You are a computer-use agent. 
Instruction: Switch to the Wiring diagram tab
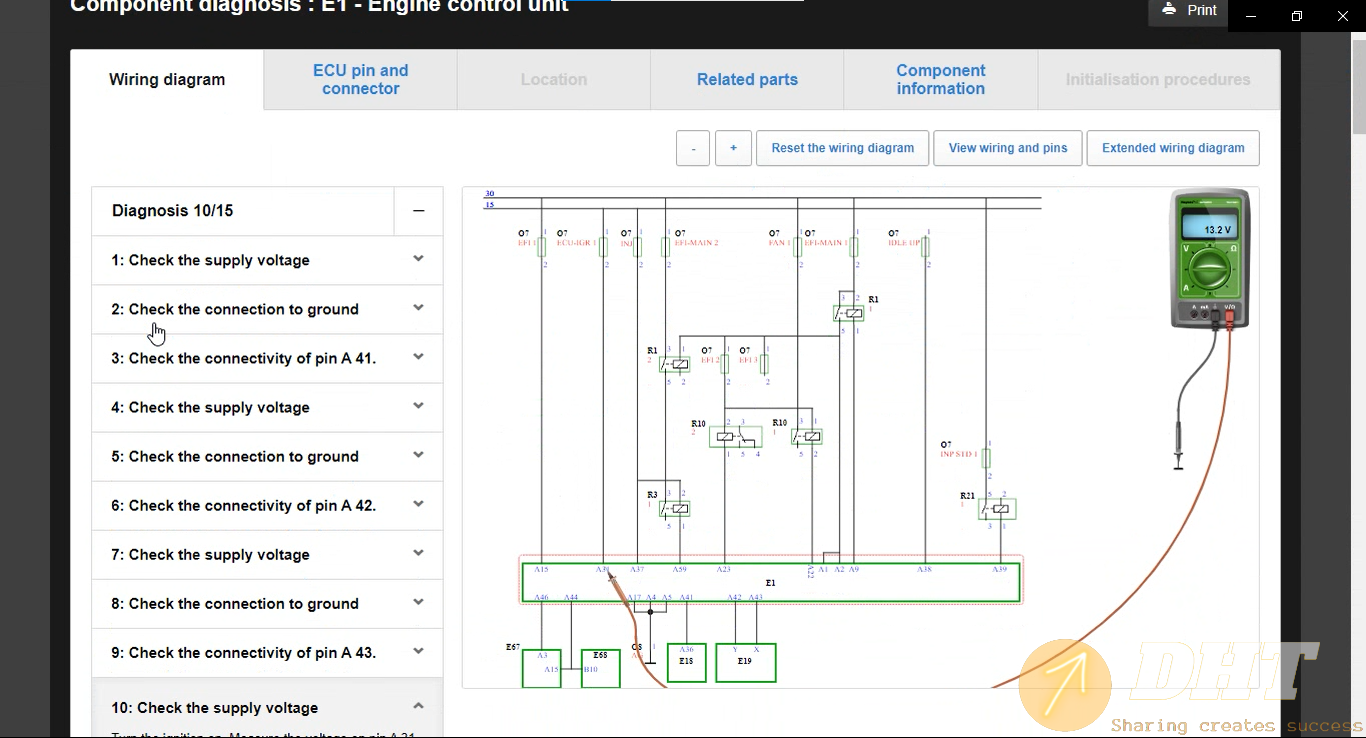[x=167, y=80]
